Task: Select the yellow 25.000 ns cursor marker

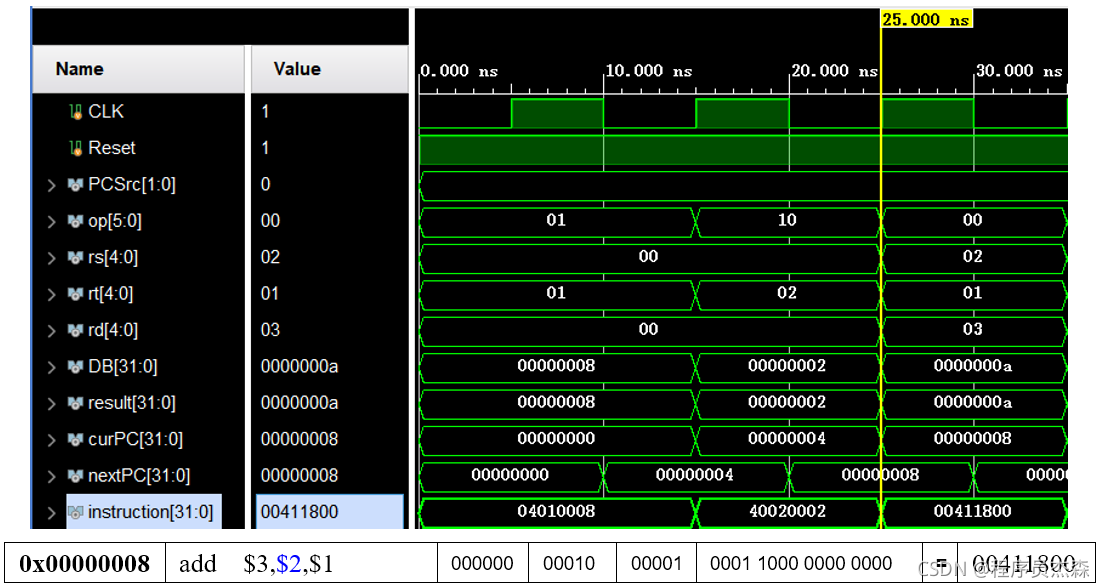Action: click(x=925, y=20)
